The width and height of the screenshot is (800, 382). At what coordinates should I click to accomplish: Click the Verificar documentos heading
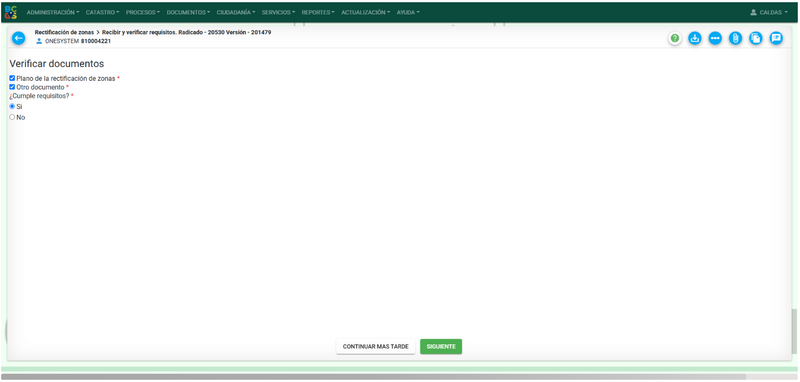(x=57, y=64)
